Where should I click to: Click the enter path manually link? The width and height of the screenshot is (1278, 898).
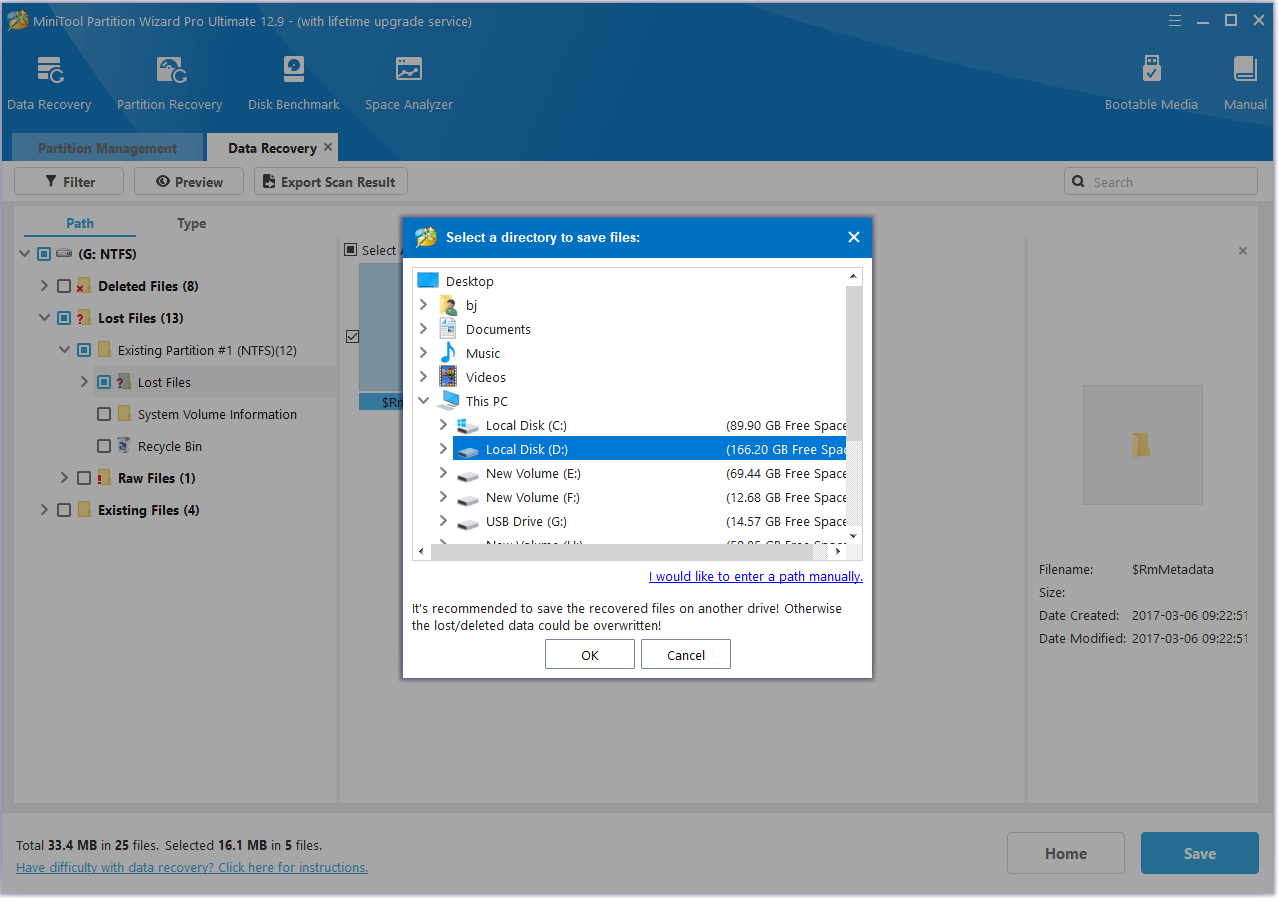(x=755, y=577)
